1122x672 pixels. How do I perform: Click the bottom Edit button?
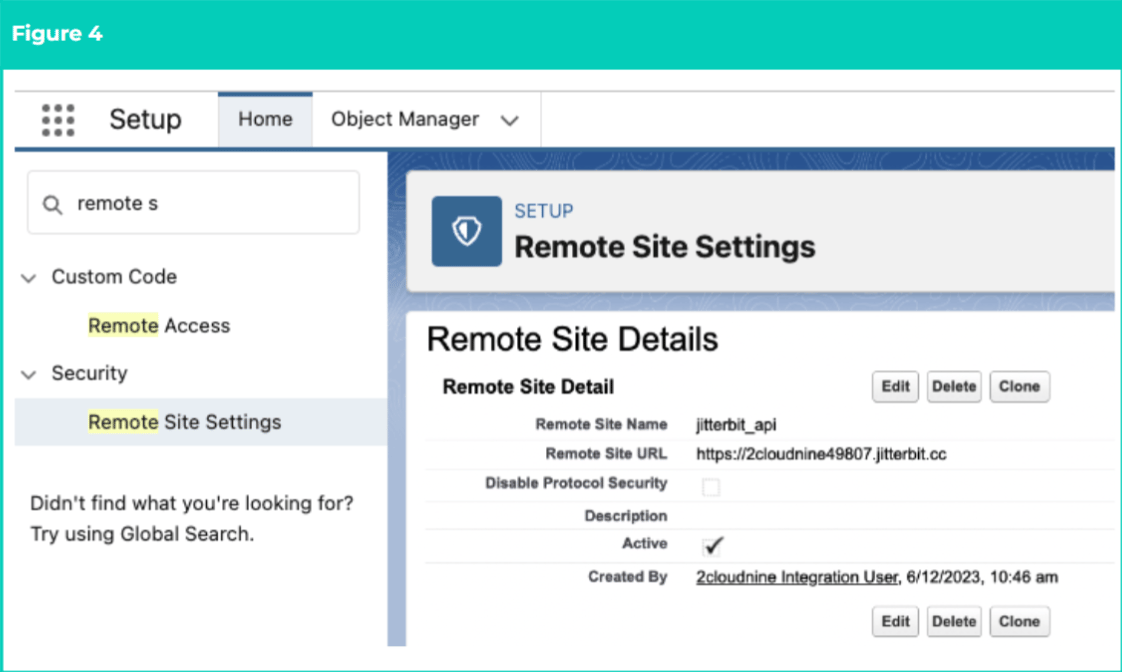[x=895, y=621]
